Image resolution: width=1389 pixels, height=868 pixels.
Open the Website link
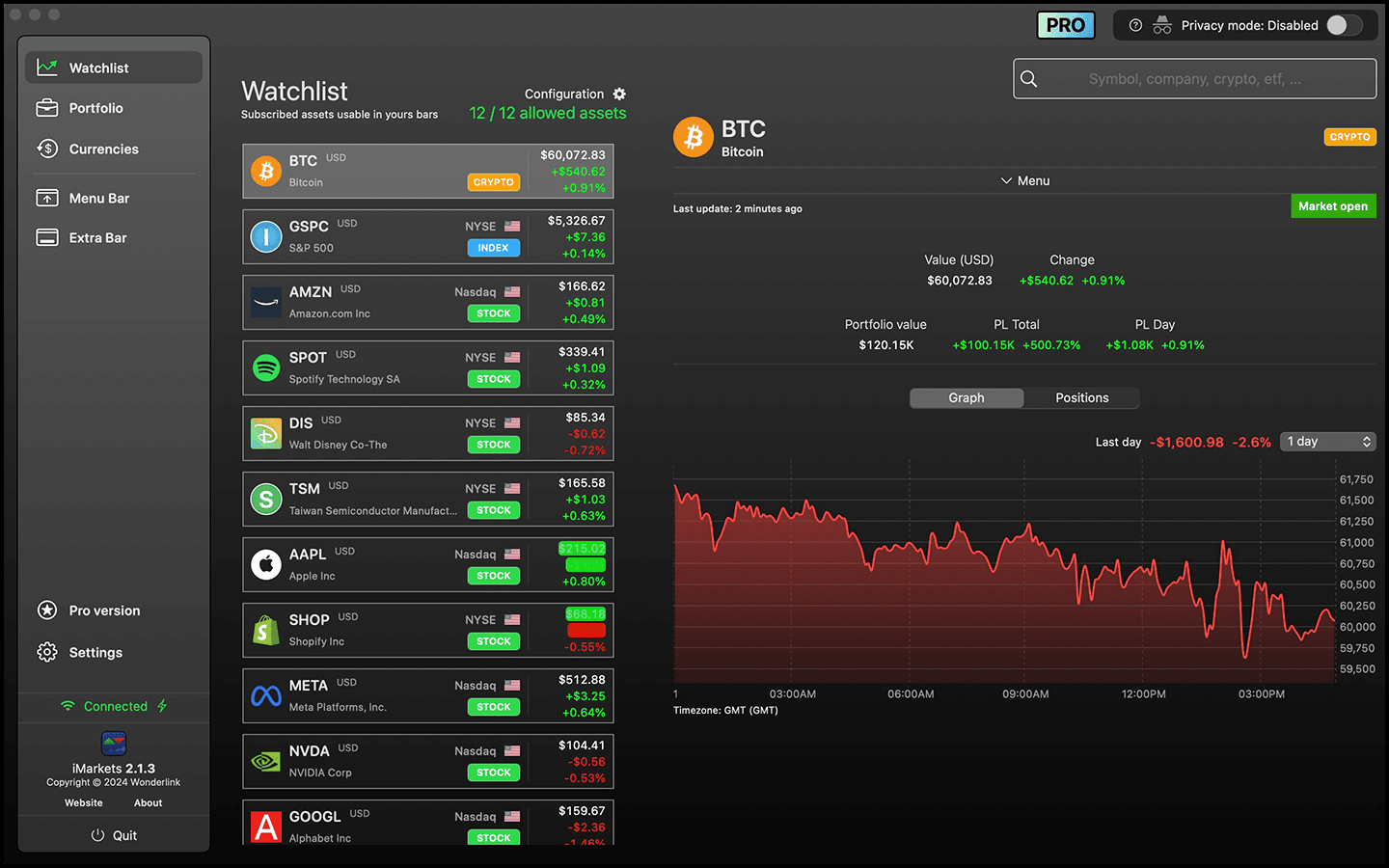[84, 802]
